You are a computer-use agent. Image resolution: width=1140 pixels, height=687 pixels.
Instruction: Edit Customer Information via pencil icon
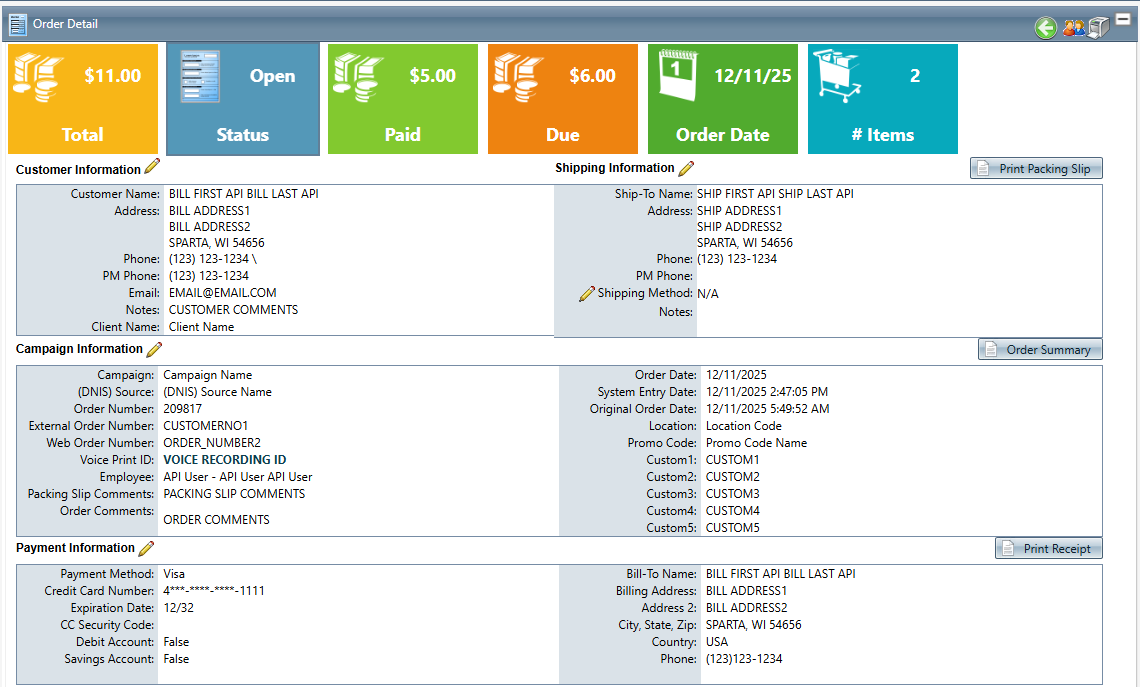click(152, 167)
